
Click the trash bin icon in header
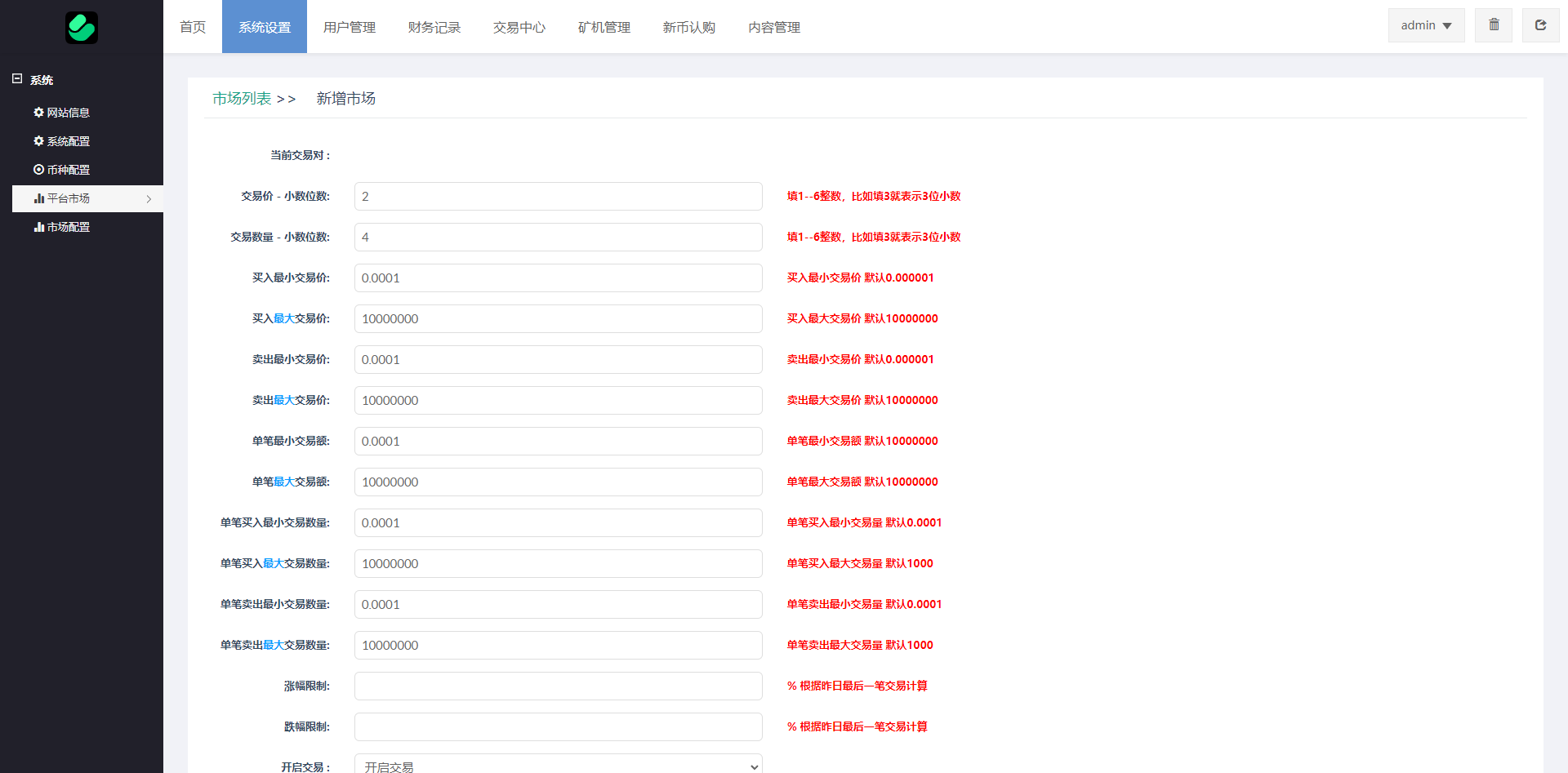[x=1494, y=25]
